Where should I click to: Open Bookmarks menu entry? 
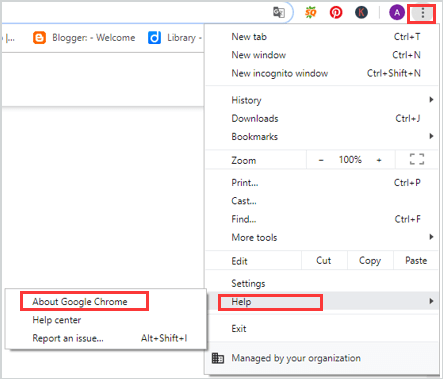321,137
